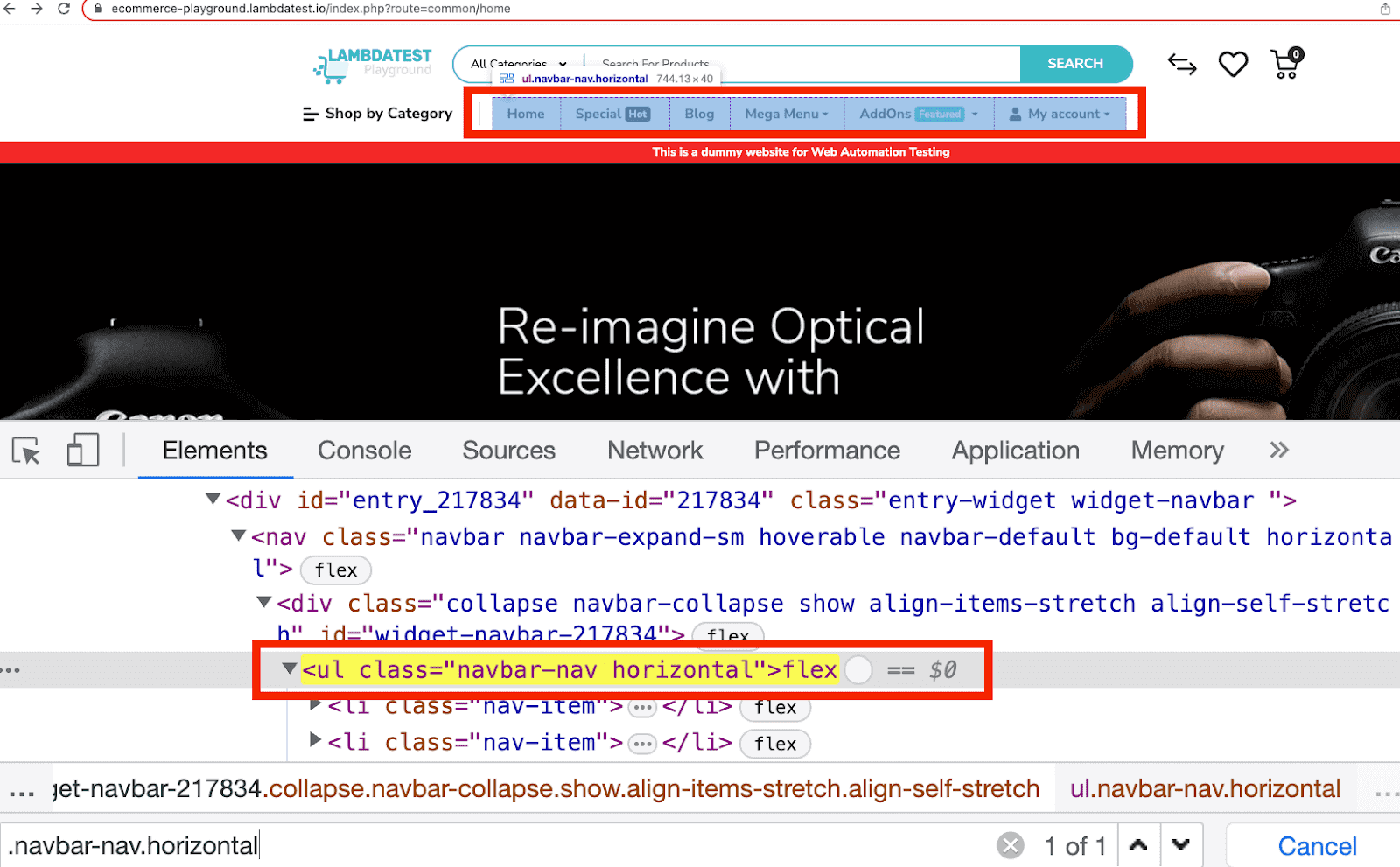Jump to previous search match arrow
Screen dimensions: 1400x867
tap(1138, 844)
